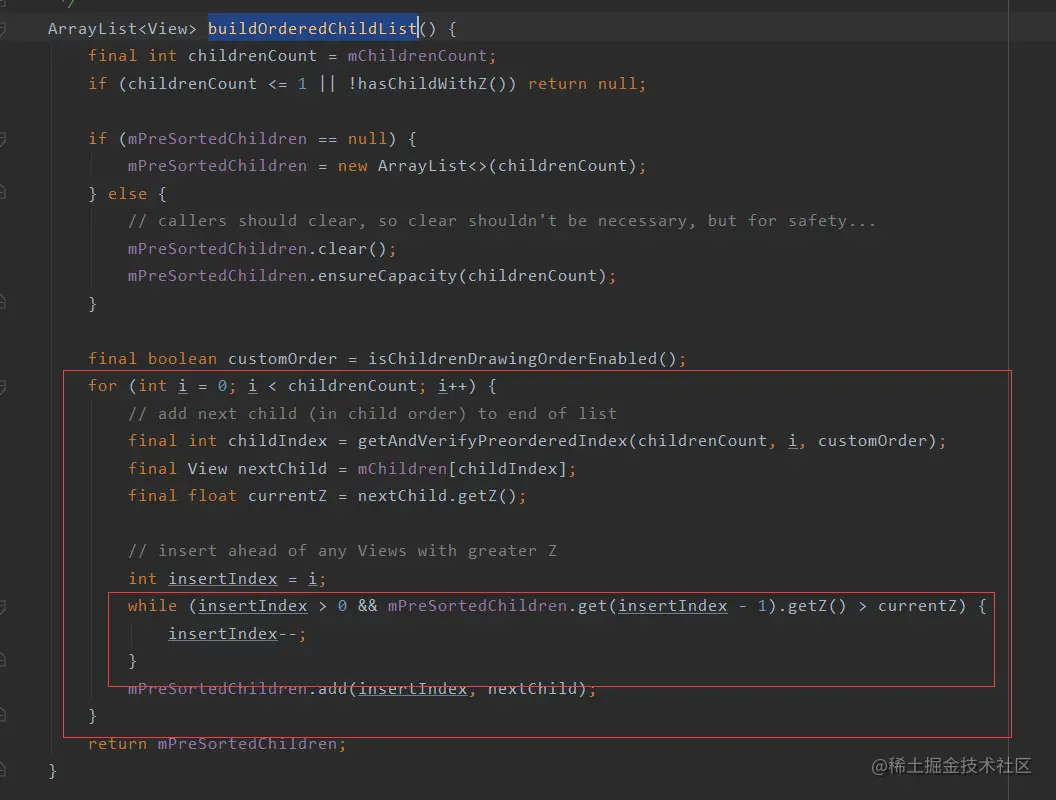Click 'insertIndex - 1' inside get() call
Image resolution: width=1056 pixels, height=800 pixels.
click(692, 606)
